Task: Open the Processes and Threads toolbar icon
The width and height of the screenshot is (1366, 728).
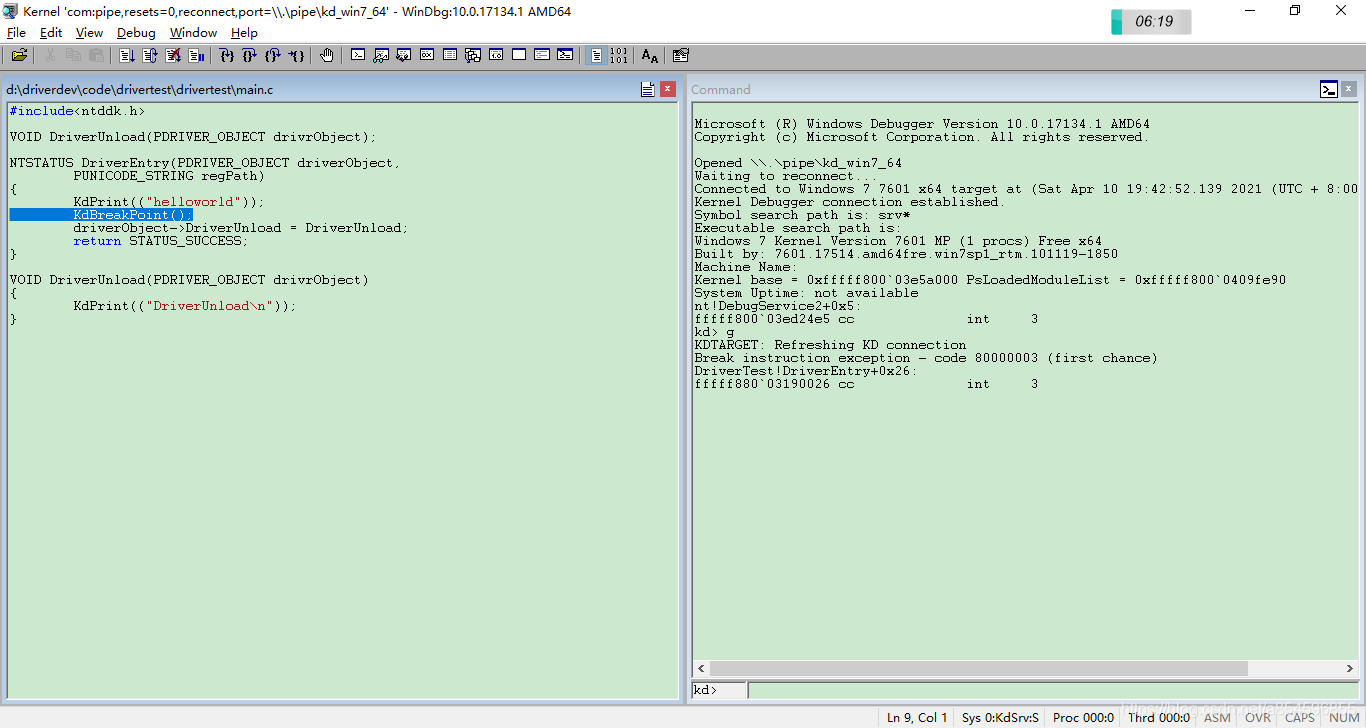Action: 542,55
